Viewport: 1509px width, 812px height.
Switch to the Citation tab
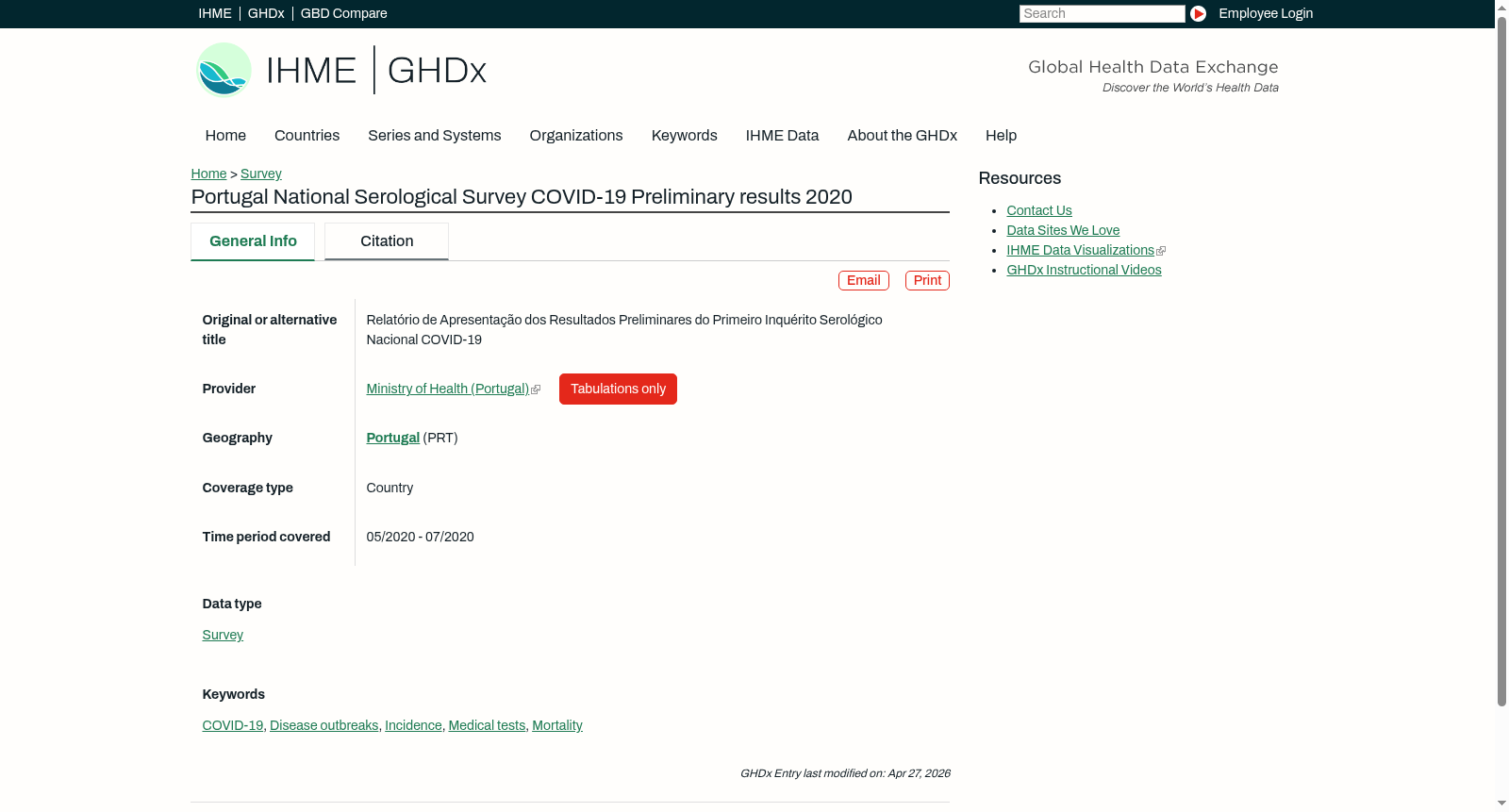click(387, 241)
